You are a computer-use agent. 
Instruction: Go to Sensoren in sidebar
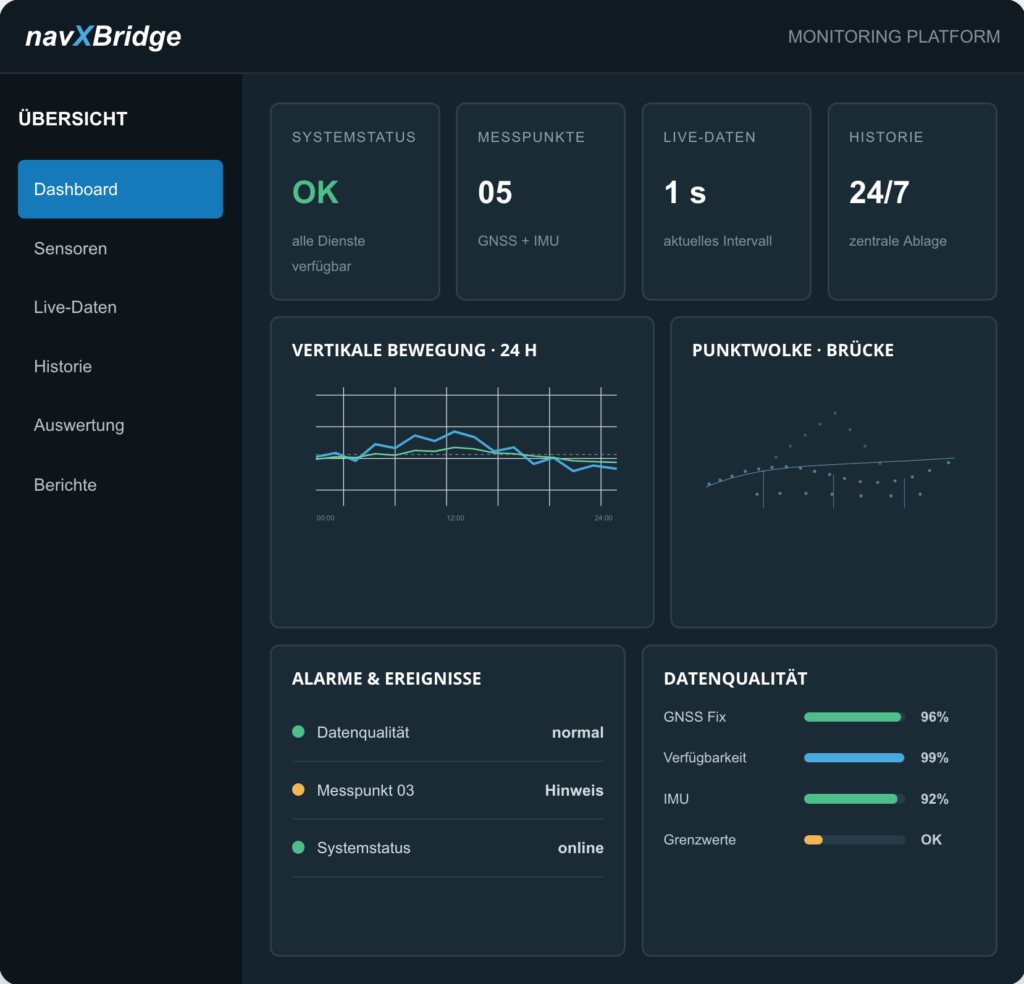(x=71, y=248)
